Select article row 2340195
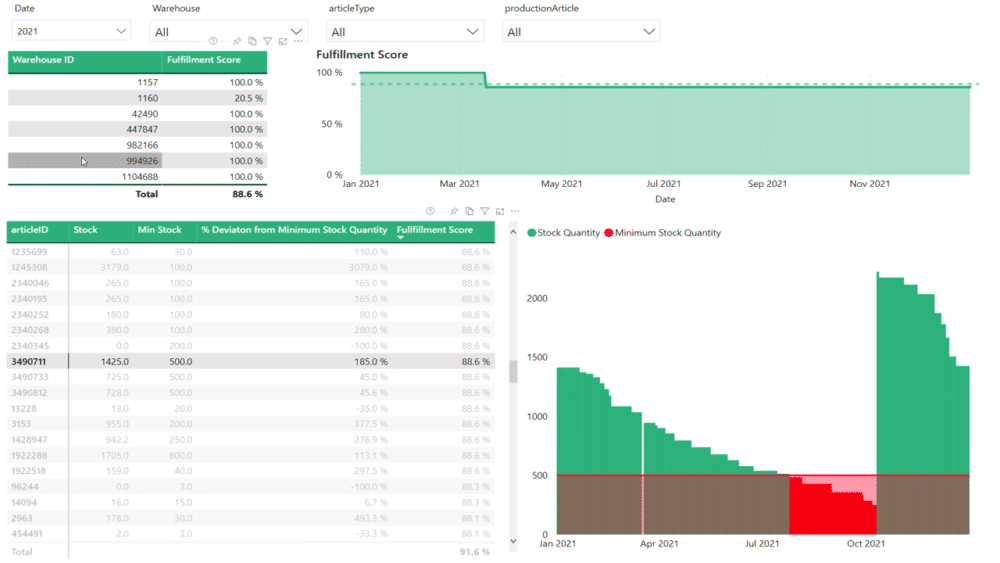The height and width of the screenshot is (563, 1000). [x=251, y=298]
